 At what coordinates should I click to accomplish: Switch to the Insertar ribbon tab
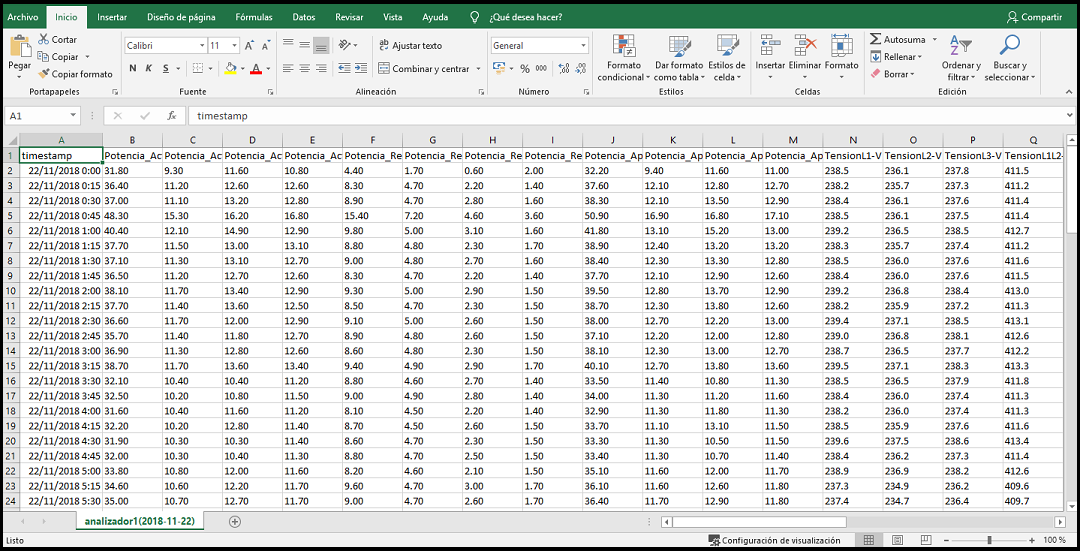[112, 17]
